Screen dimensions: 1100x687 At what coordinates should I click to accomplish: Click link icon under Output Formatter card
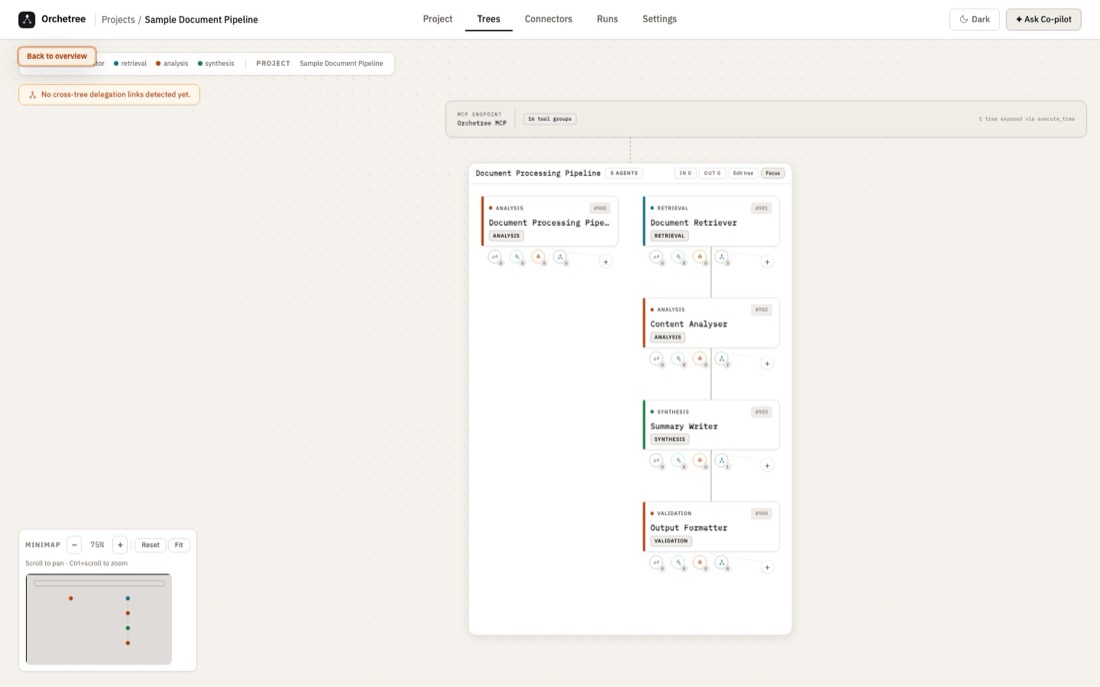[x=656, y=562]
